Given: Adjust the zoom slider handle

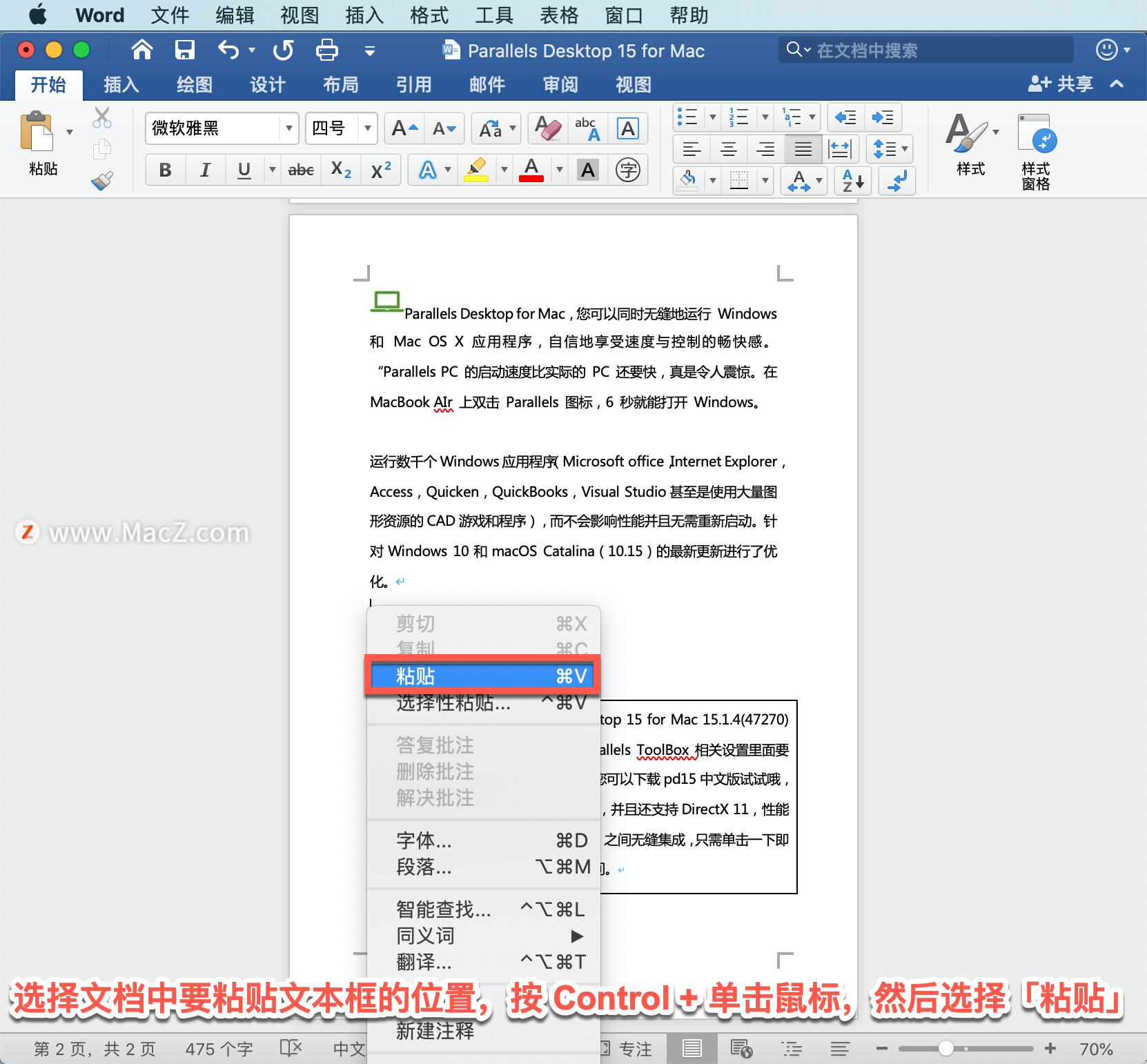Looking at the screenshot, I should pos(946,1048).
